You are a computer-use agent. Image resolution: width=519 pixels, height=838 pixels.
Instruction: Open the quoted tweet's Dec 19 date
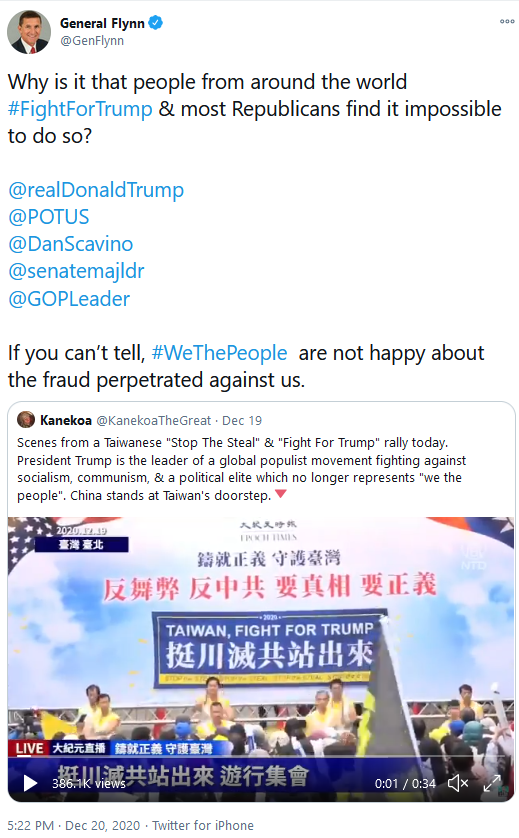pyautogui.click(x=242, y=421)
